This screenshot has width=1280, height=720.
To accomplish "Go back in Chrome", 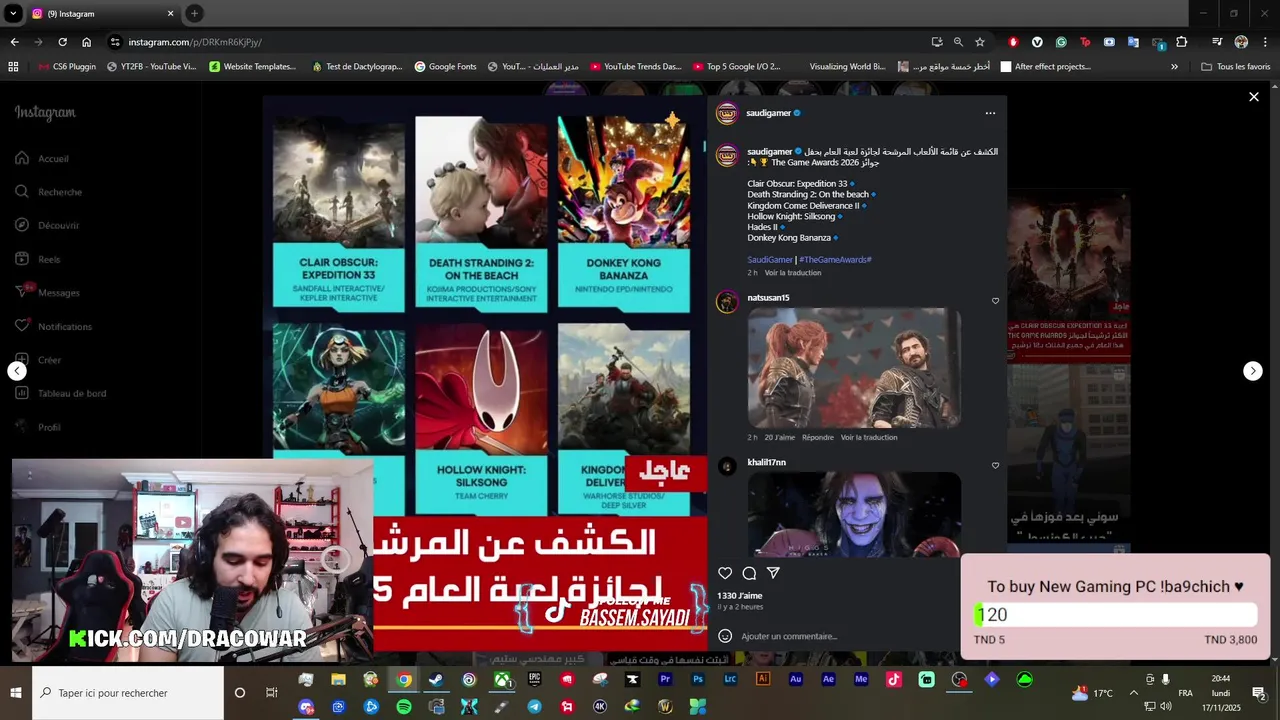I will [14, 42].
